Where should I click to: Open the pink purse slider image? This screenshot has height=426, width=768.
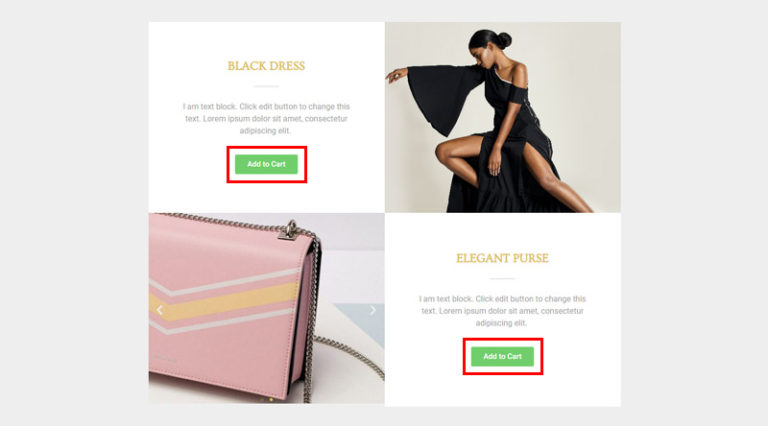pyautogui.click(x=266, y=308)
